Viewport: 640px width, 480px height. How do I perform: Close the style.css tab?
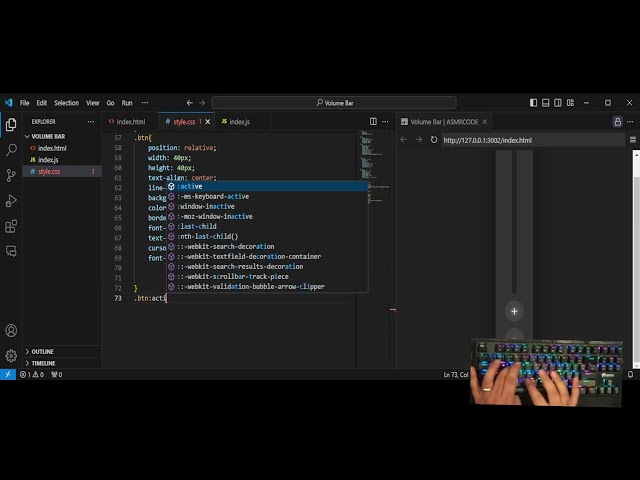208,122
